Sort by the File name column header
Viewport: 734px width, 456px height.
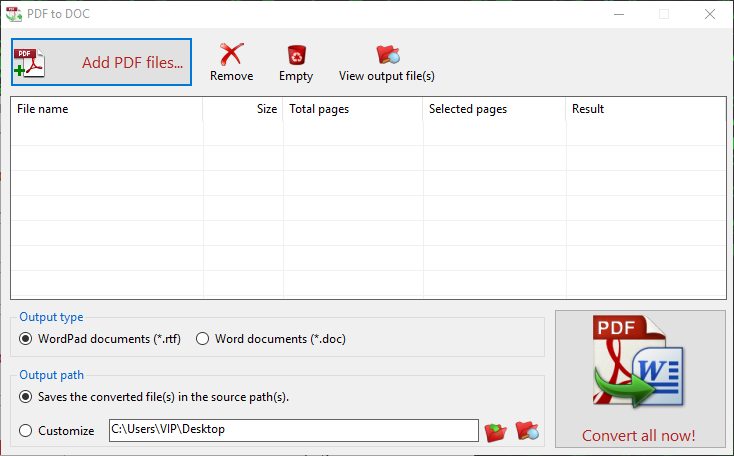(106, 109)
